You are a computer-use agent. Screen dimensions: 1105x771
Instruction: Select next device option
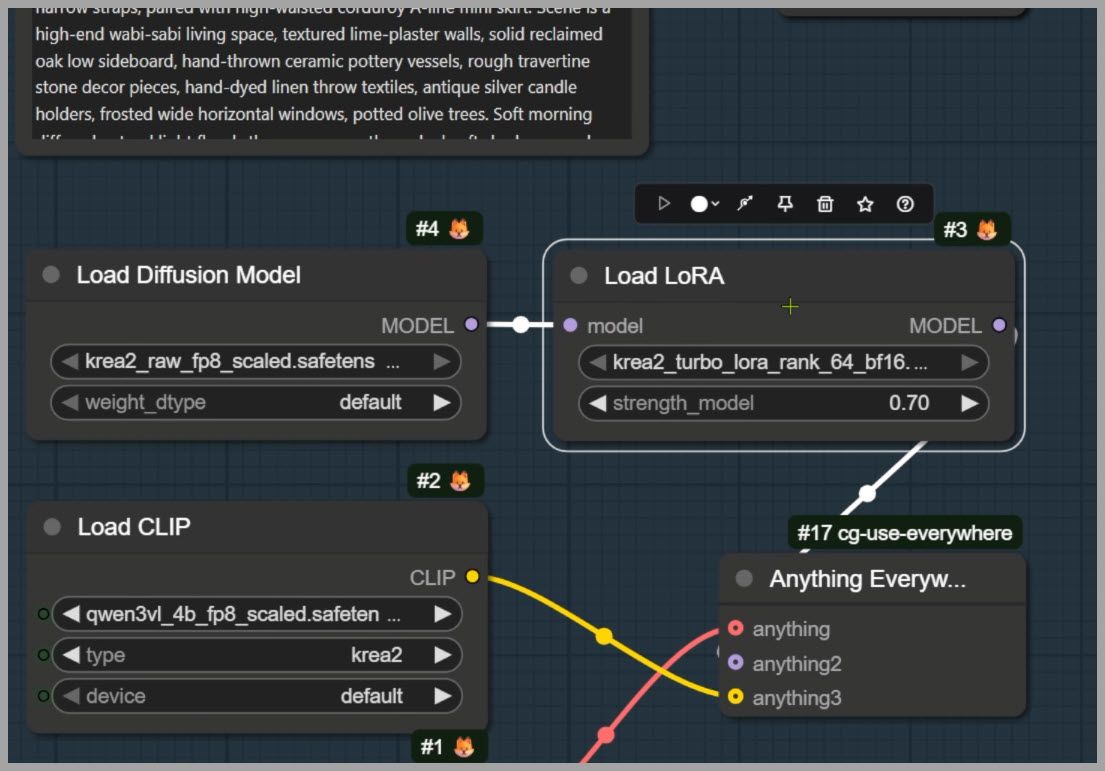click(x=443, y=696)
